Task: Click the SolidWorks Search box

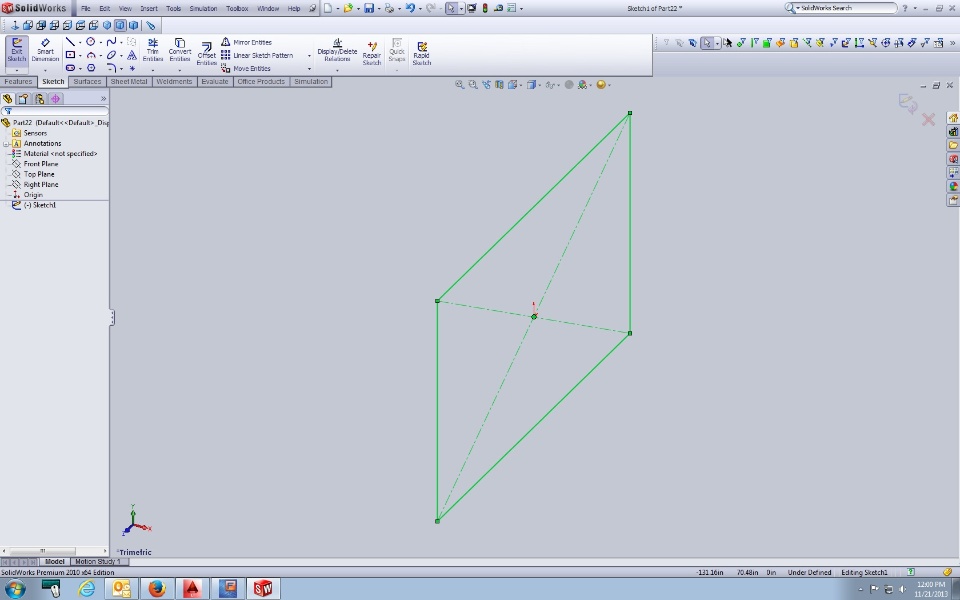Action: point(841,8)
